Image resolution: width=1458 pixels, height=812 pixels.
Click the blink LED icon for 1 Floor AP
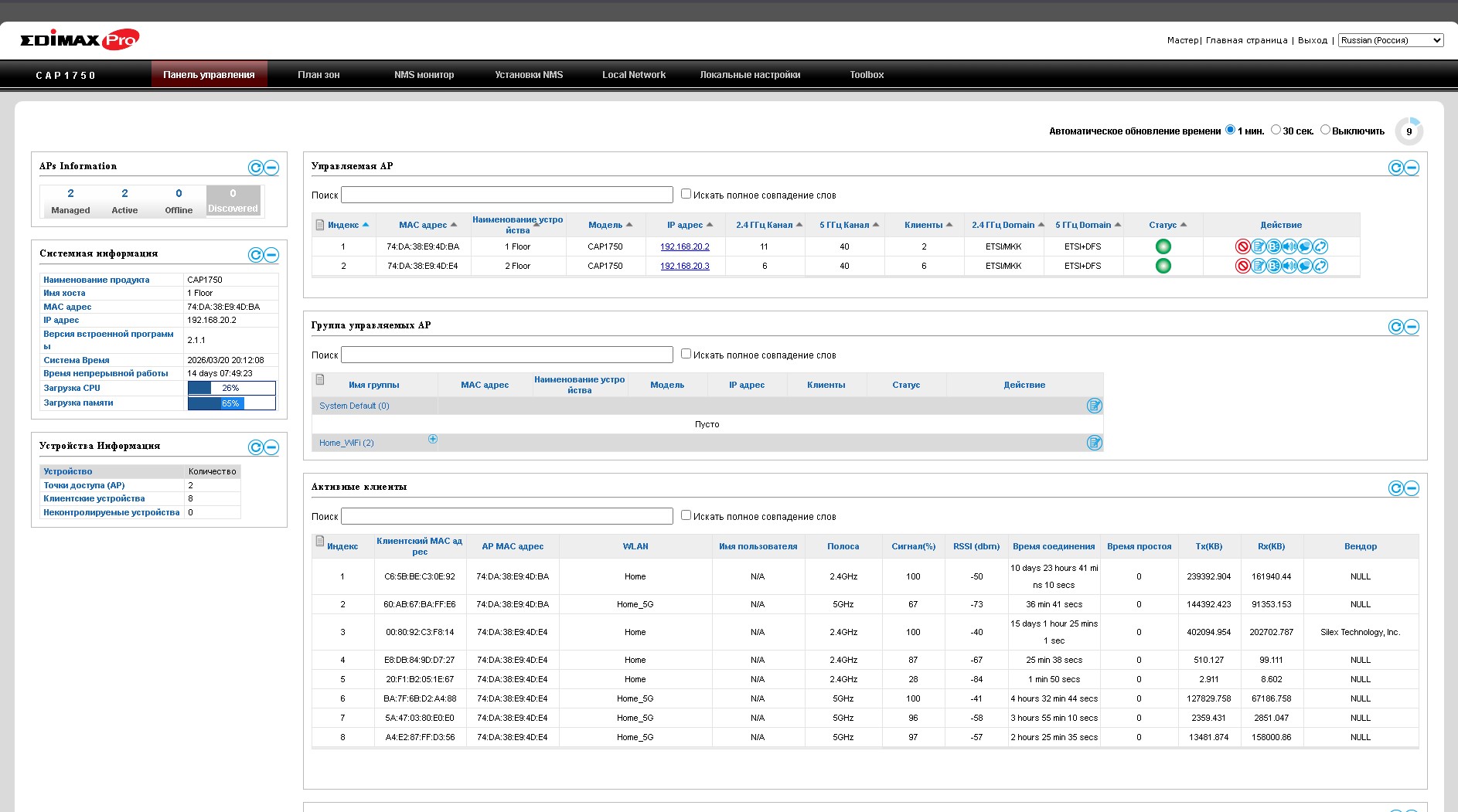(1274, 246)
